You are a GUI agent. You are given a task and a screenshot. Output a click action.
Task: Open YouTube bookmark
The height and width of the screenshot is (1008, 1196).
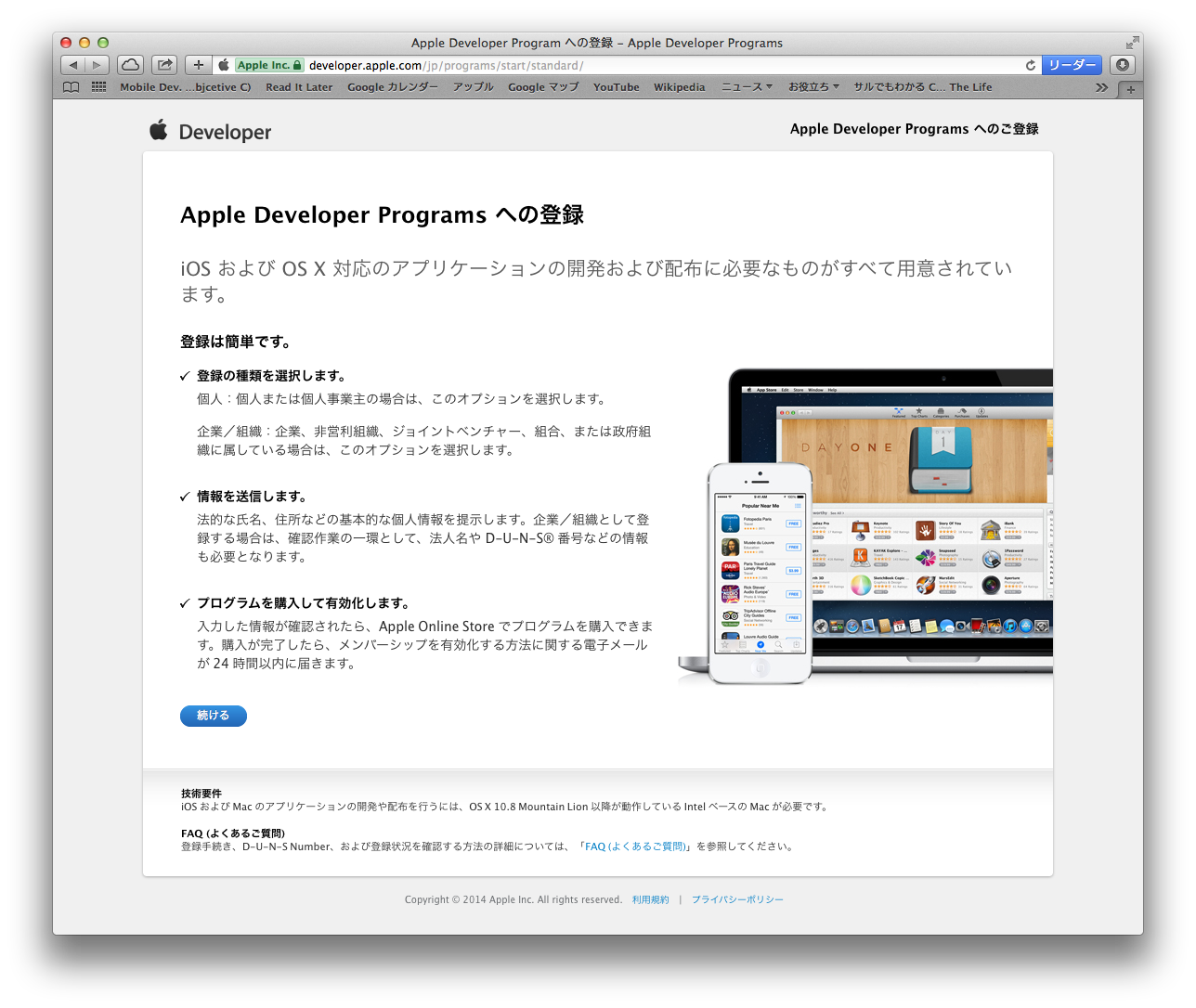pyautogui.click(x=617, y=87)
